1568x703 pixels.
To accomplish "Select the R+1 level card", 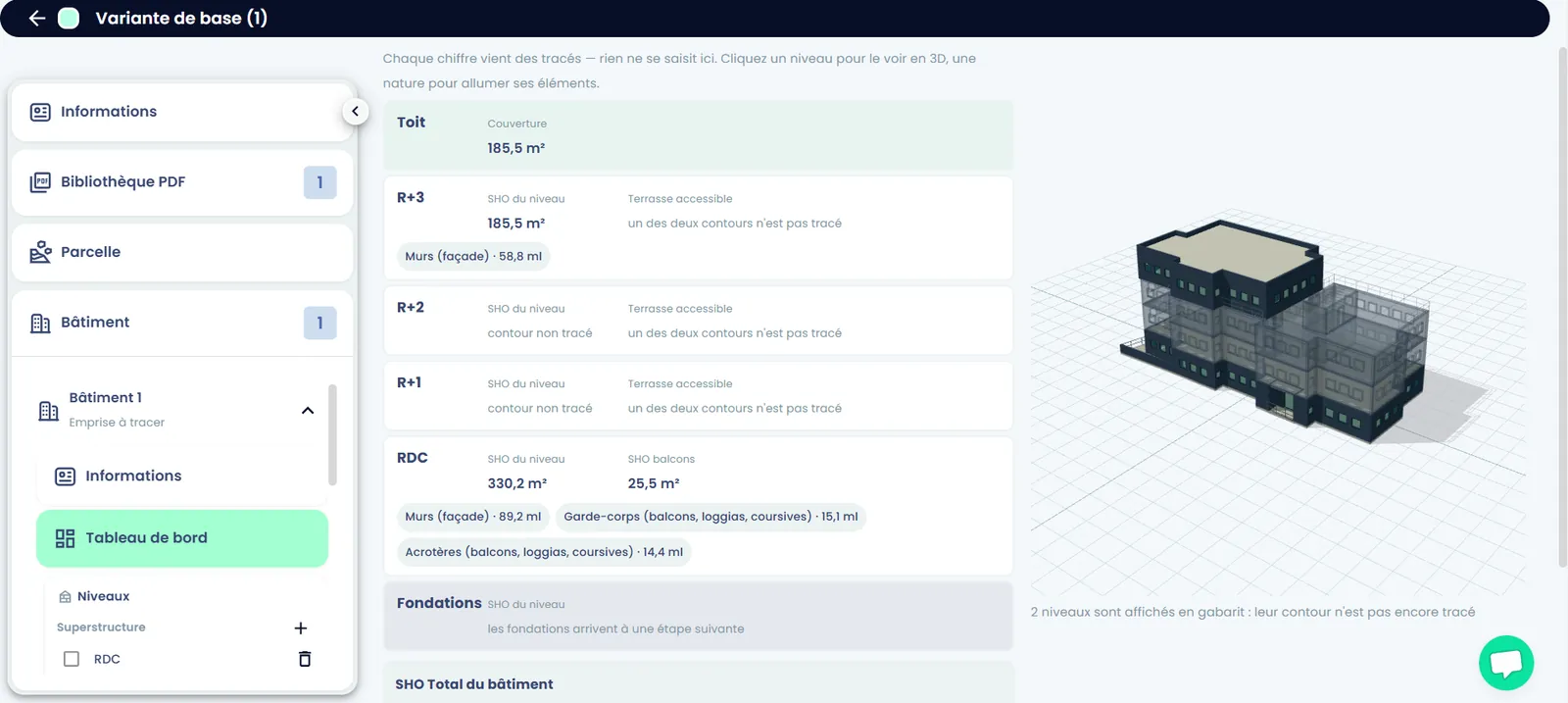I will [698, 396].
